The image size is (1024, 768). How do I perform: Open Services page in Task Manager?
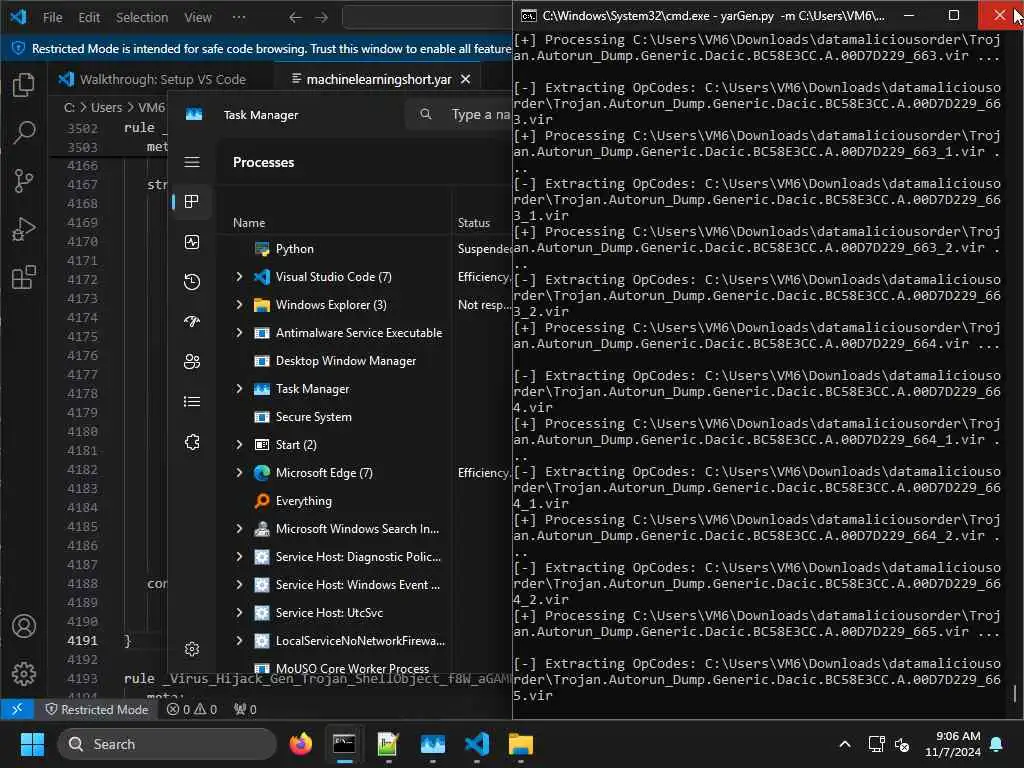(192, 442)
